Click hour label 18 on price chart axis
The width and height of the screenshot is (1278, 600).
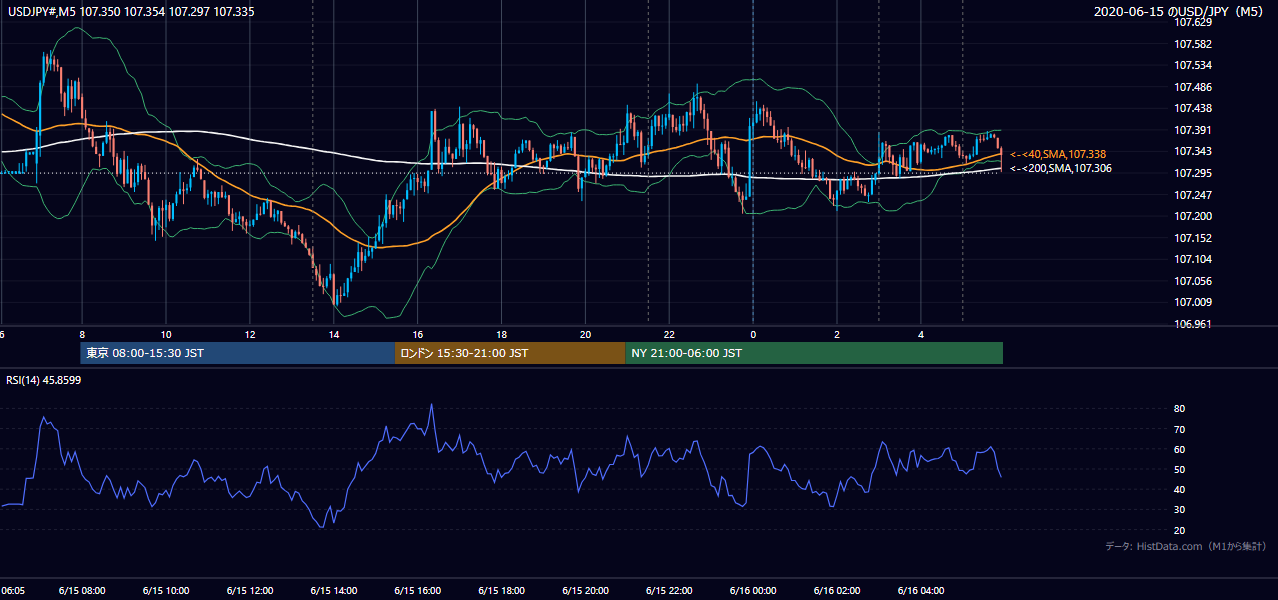point(502,335)
